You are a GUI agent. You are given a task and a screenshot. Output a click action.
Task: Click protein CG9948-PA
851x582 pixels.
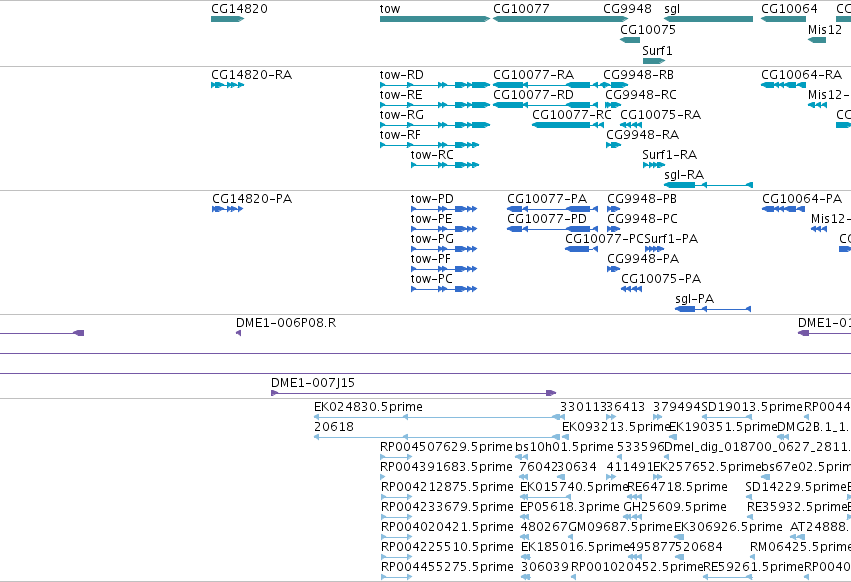point(614,269)
